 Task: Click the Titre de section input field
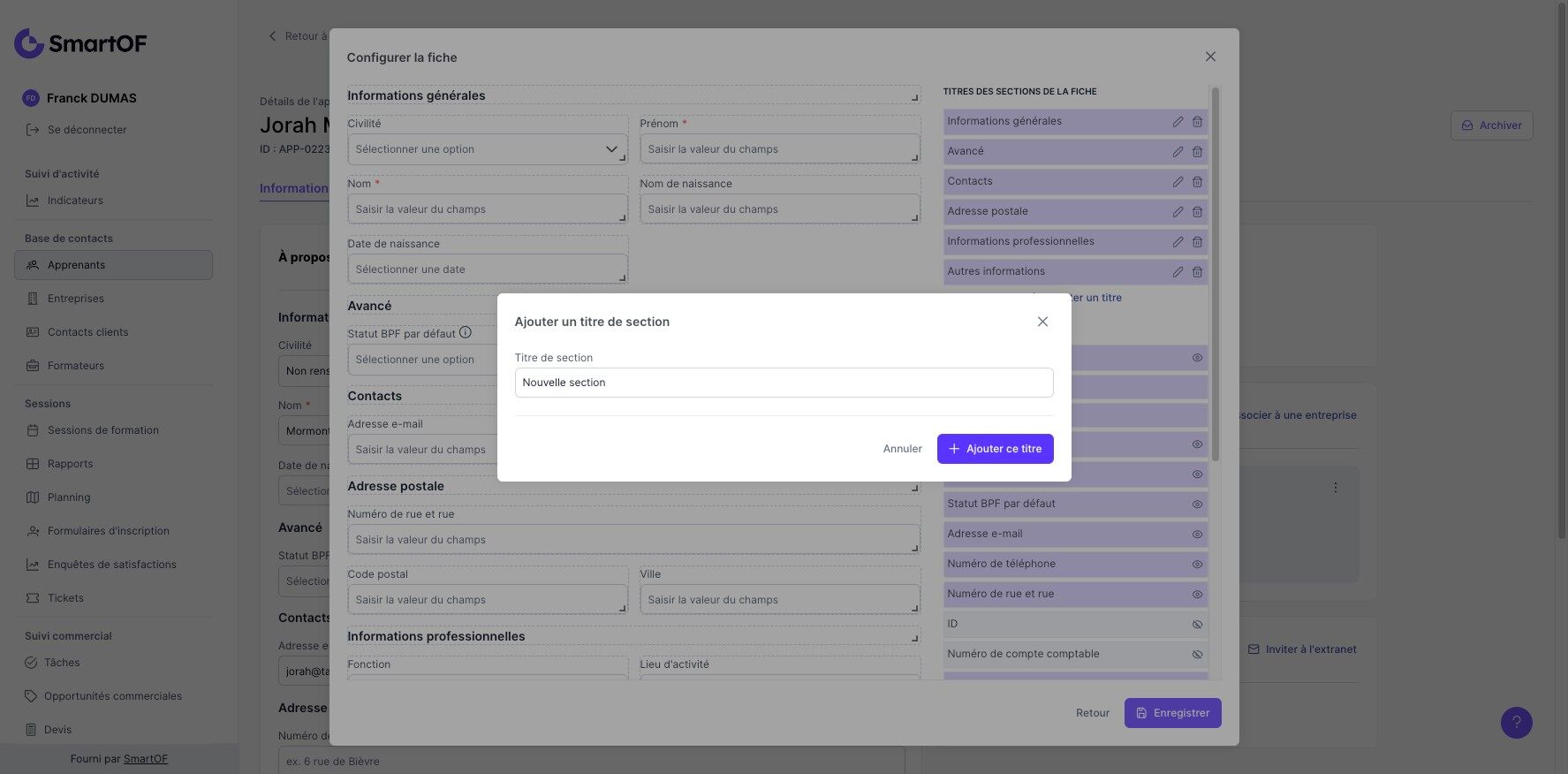784,383
